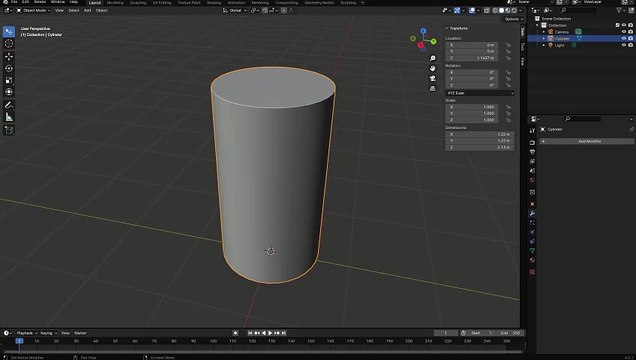This screenshot has height=360, width=636.
Task: Click the timeline horizontal scrollbar
Action: click(x=262, y=351)
